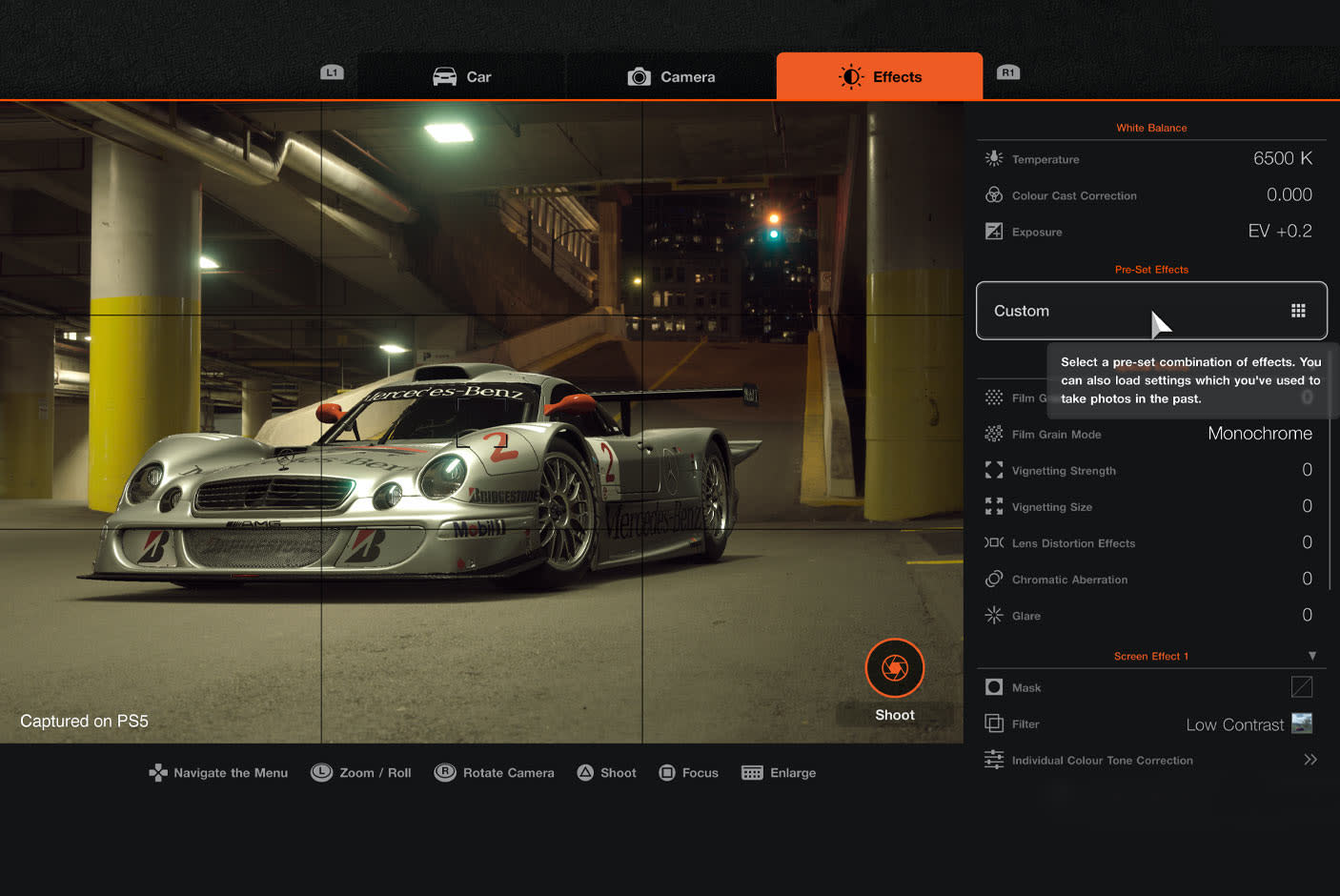Click the R1 shoulder button indicator
The width and height of the screenshot is (1340, 896).
tap(1007, 72)
